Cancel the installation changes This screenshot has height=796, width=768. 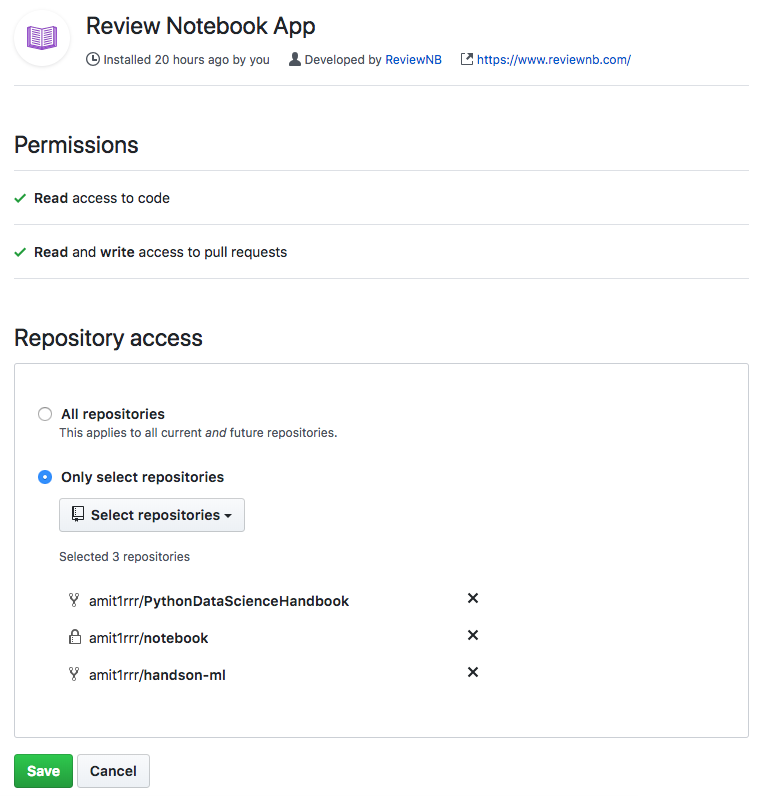pos(113,771)
